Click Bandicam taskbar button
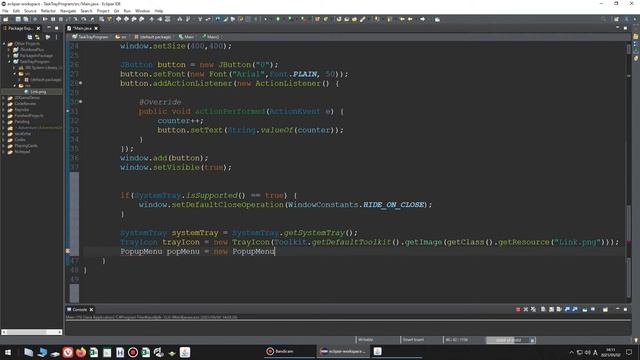The height and width of the screenshot is (360, 640). (289, 351)
